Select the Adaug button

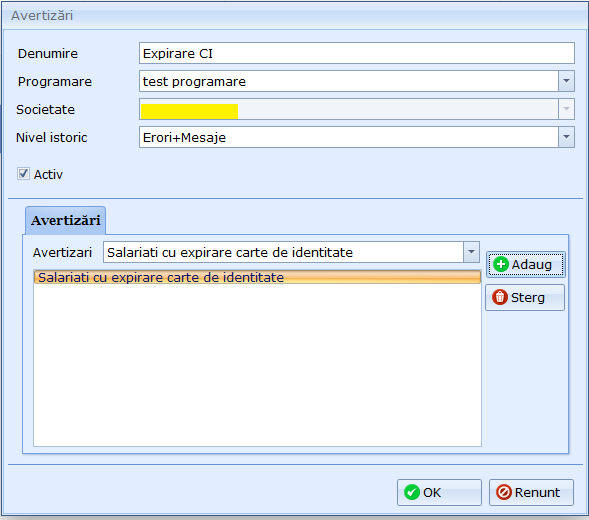(x=526, y=265)
